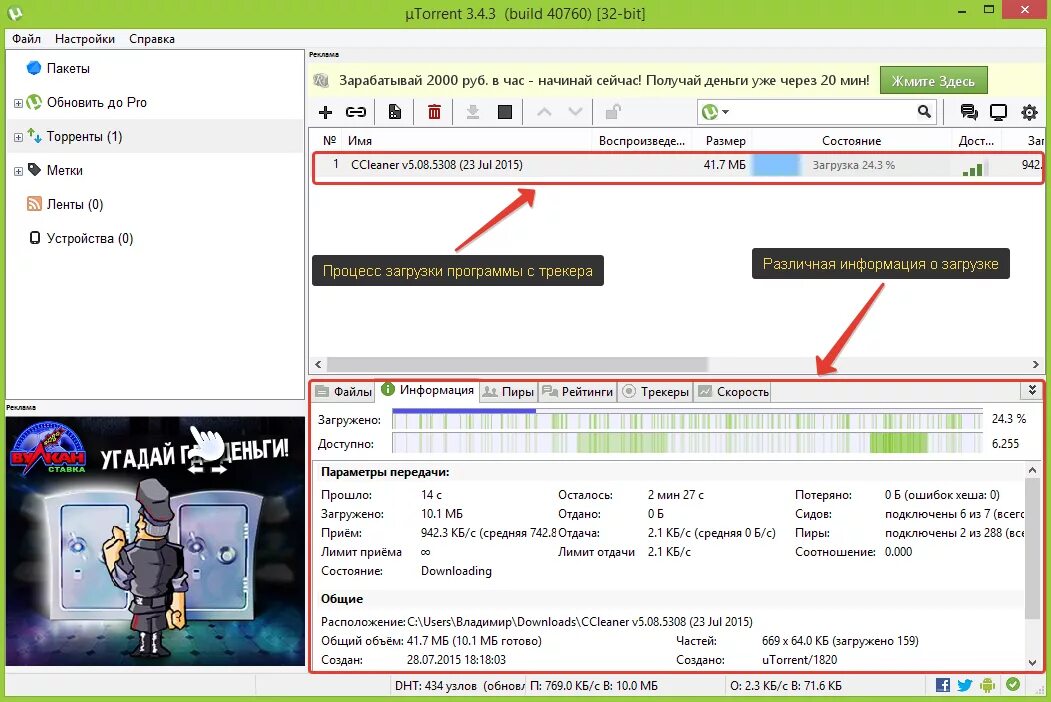1051x702 pixels.
Task: Select Торренты (1) in sidebar
Action: click(x=84, y=137)
